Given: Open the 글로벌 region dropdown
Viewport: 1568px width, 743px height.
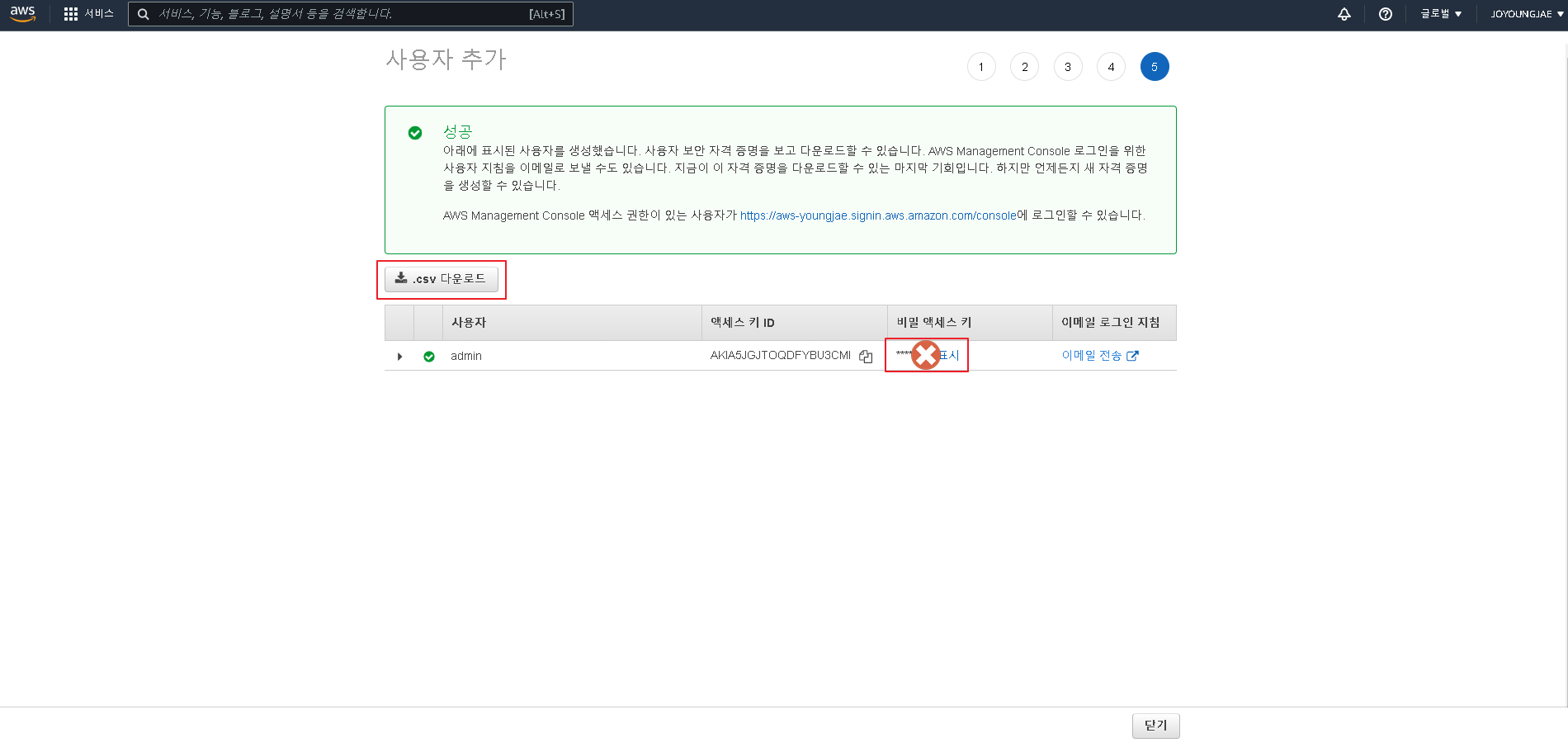Looking at the screenshot, I should [1441, 14].
